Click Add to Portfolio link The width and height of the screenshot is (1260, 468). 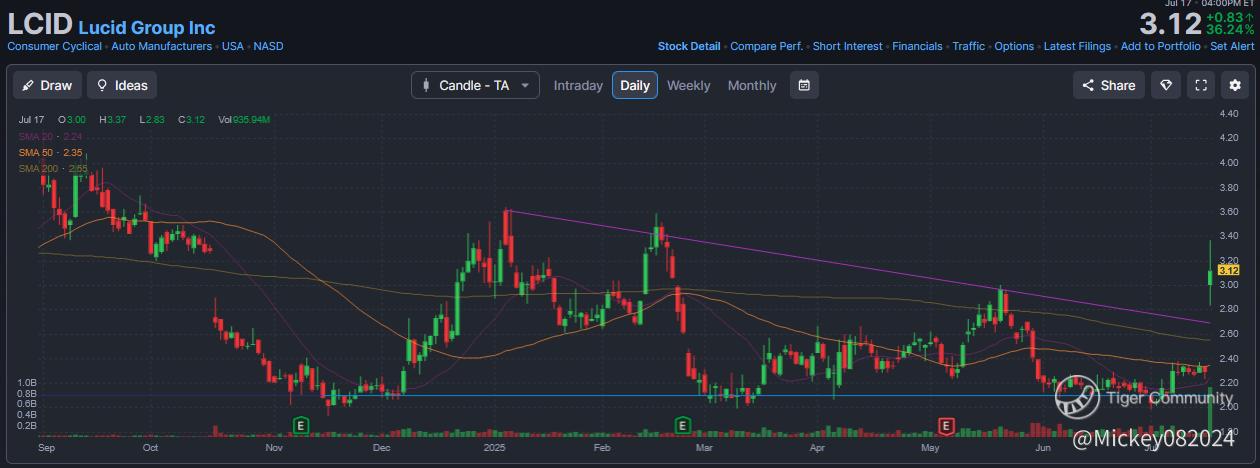tap(1161, 46)
